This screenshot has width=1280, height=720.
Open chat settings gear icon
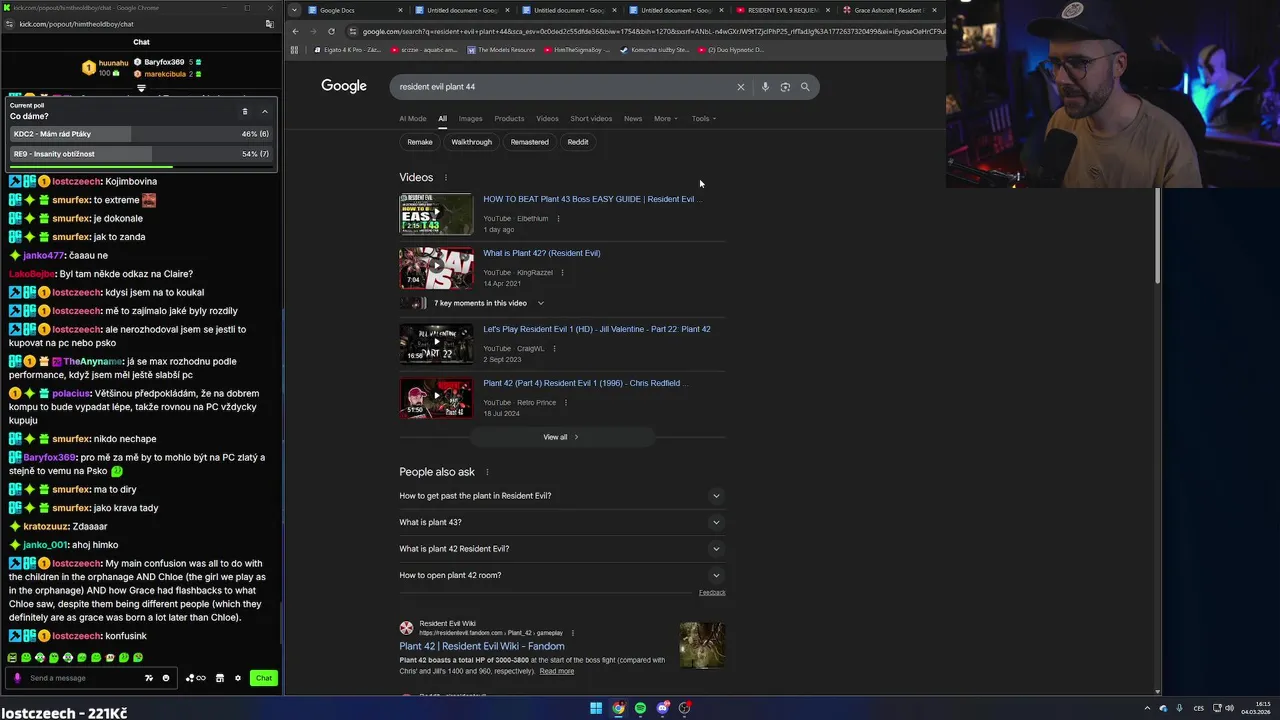pos(238,678)
